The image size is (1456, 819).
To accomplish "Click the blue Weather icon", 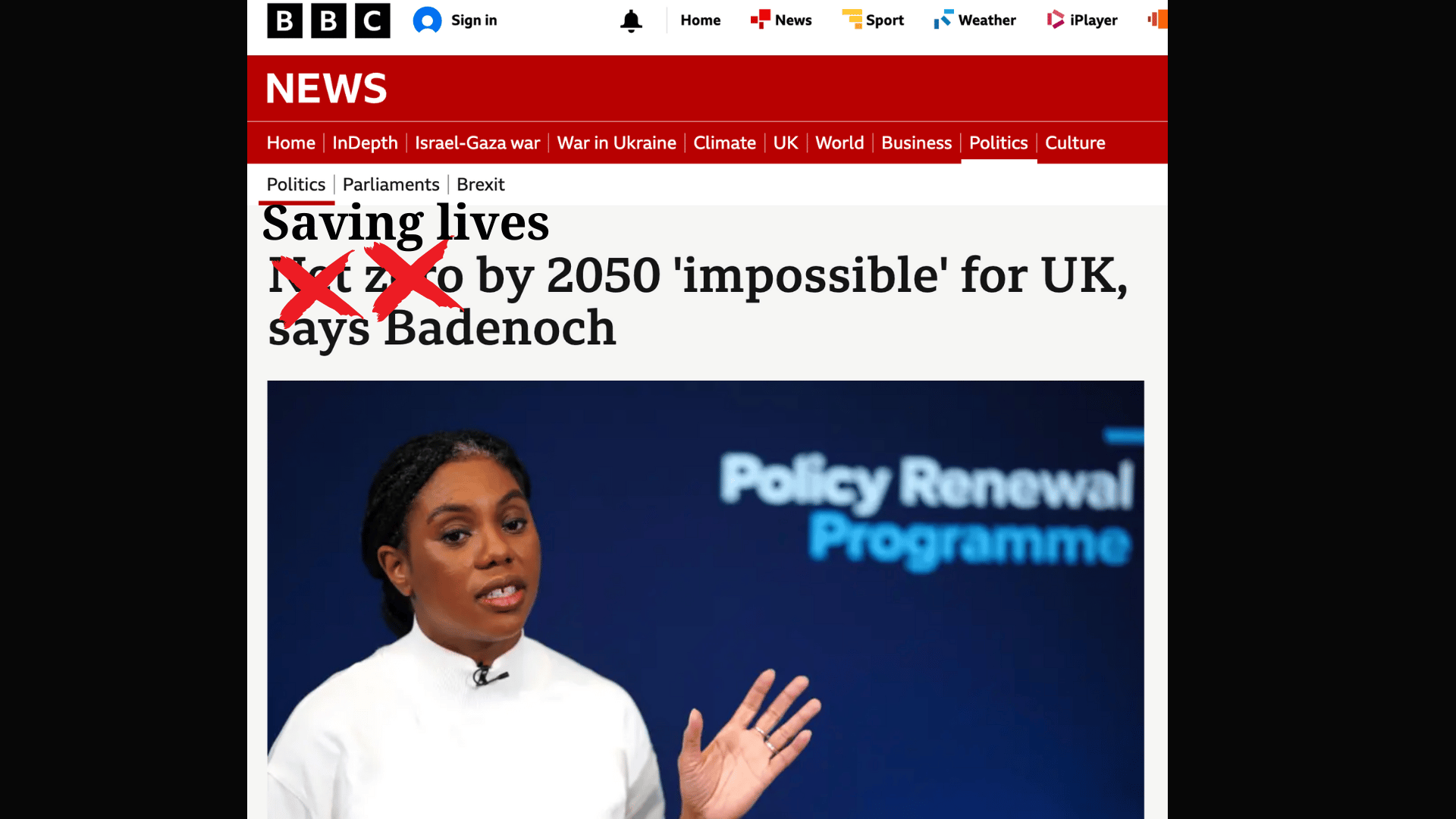I will pyautogui.click(x=943, y=19).
